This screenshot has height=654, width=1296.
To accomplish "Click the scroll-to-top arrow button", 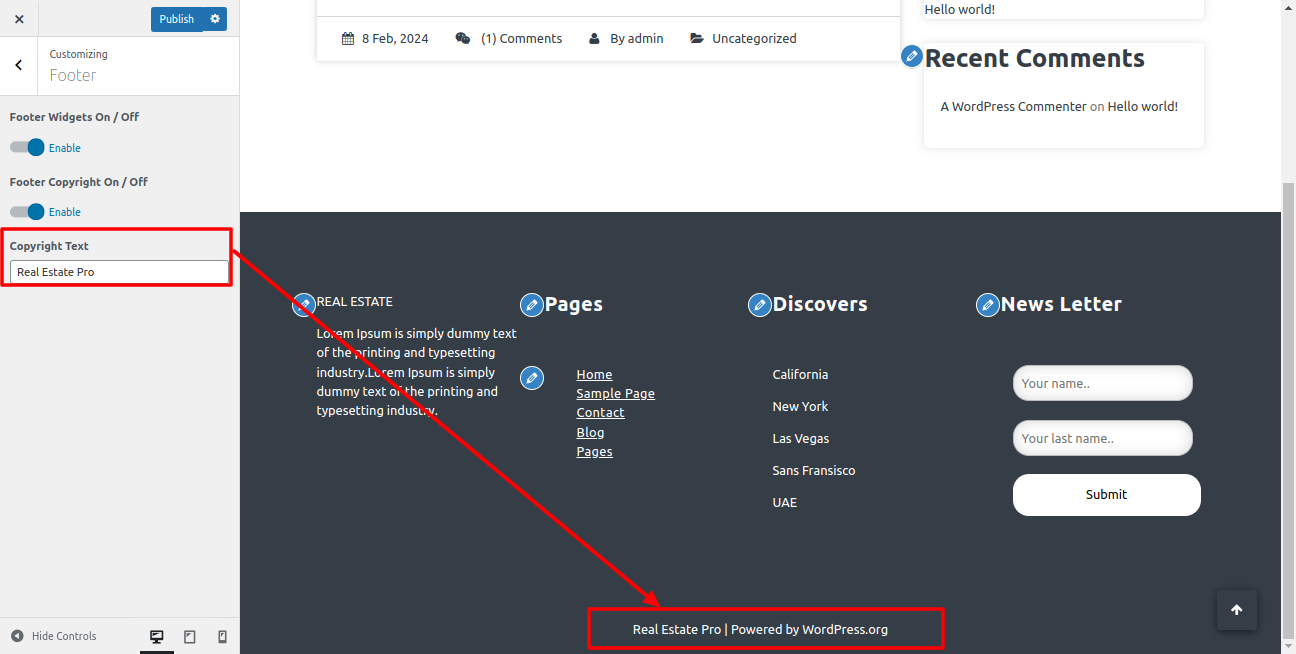I will click(x=1236, y=610).
